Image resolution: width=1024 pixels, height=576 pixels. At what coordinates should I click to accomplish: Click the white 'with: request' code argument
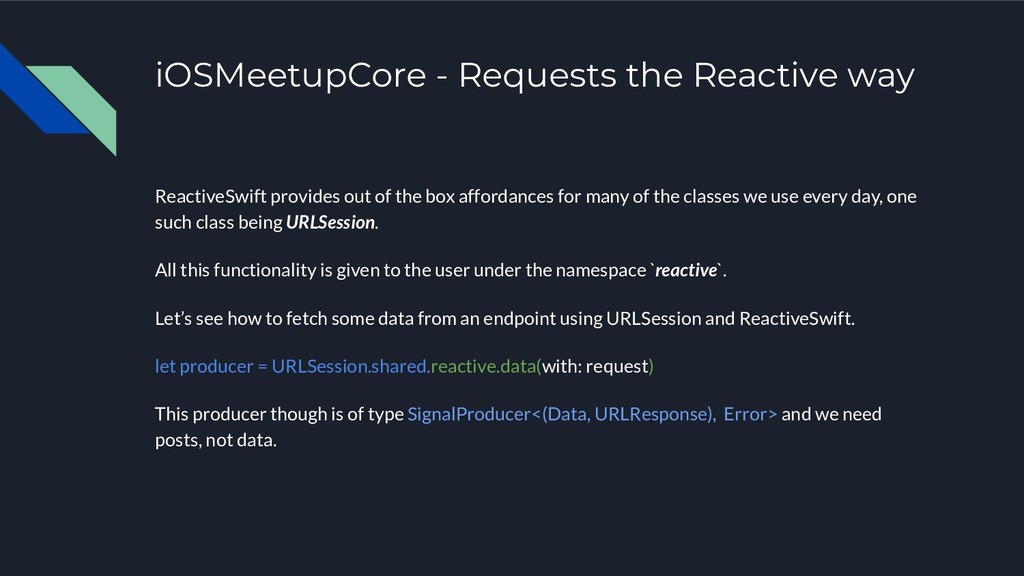595,366
